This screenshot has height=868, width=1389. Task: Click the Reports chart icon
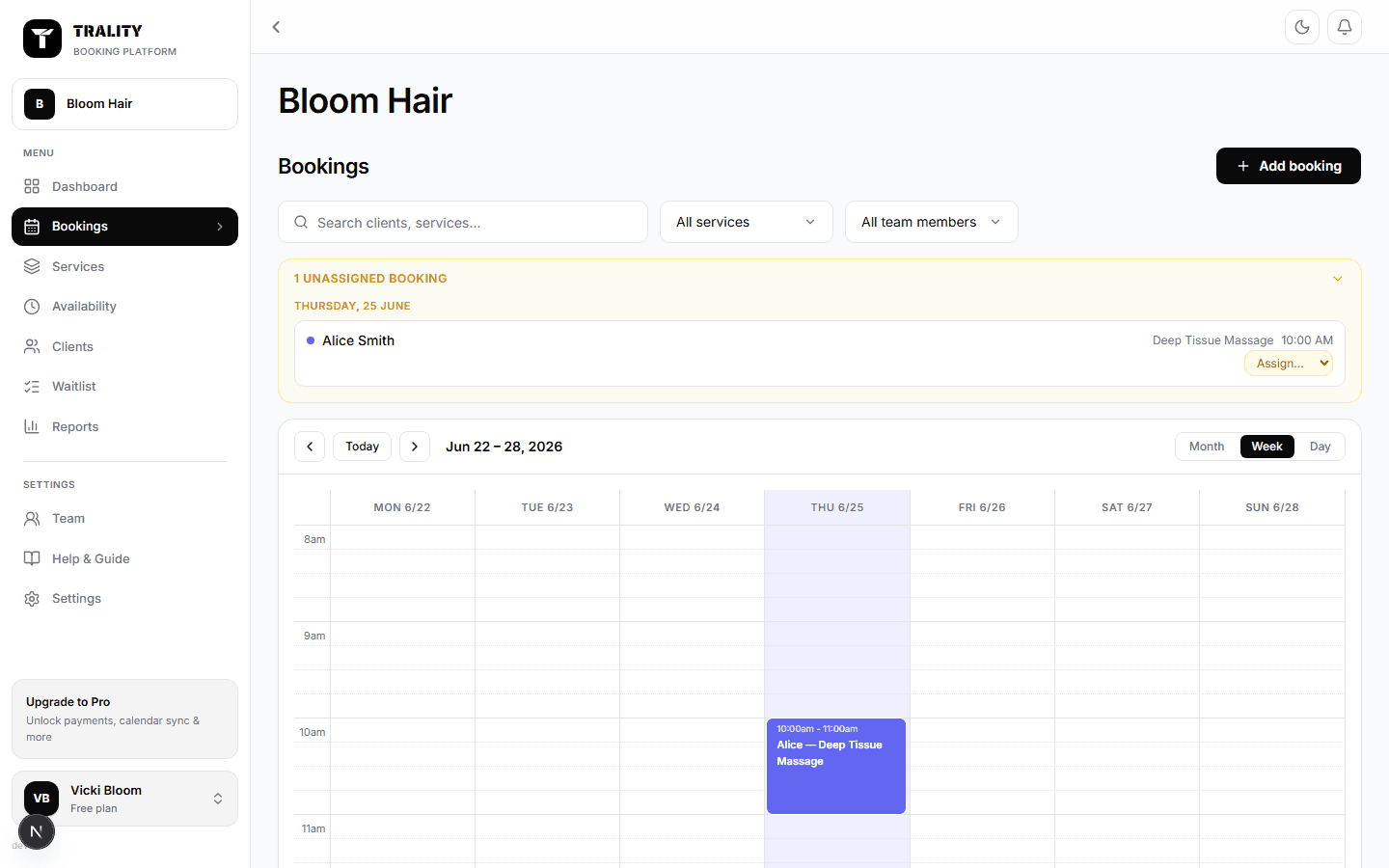pos(32,426)
